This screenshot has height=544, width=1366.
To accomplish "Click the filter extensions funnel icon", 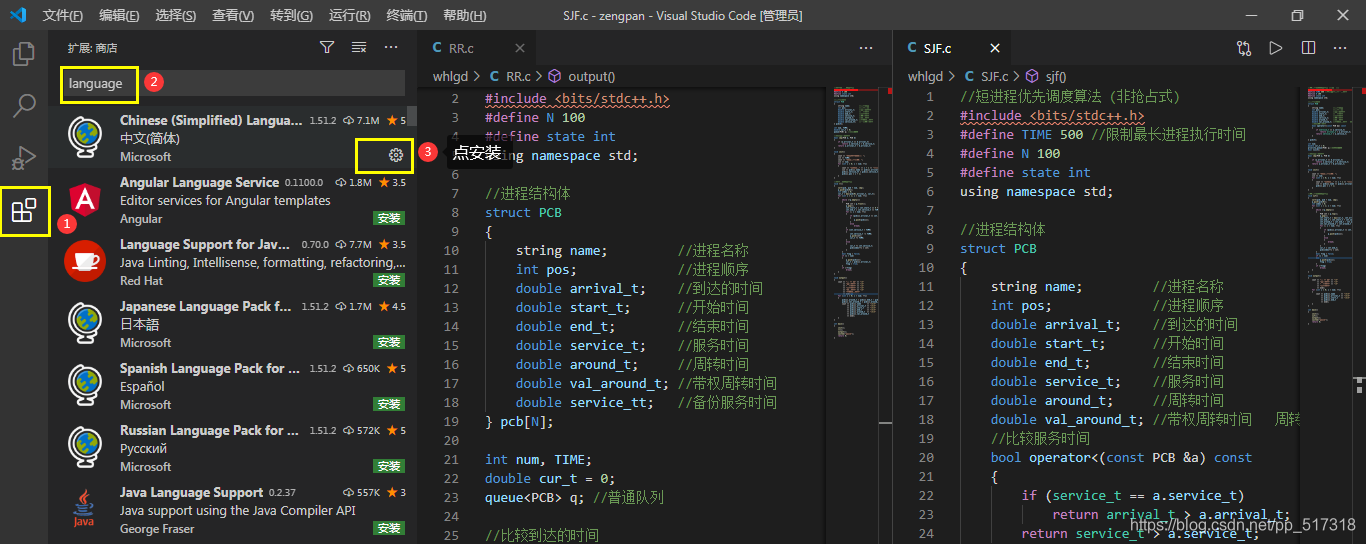I will coord(327,47).
